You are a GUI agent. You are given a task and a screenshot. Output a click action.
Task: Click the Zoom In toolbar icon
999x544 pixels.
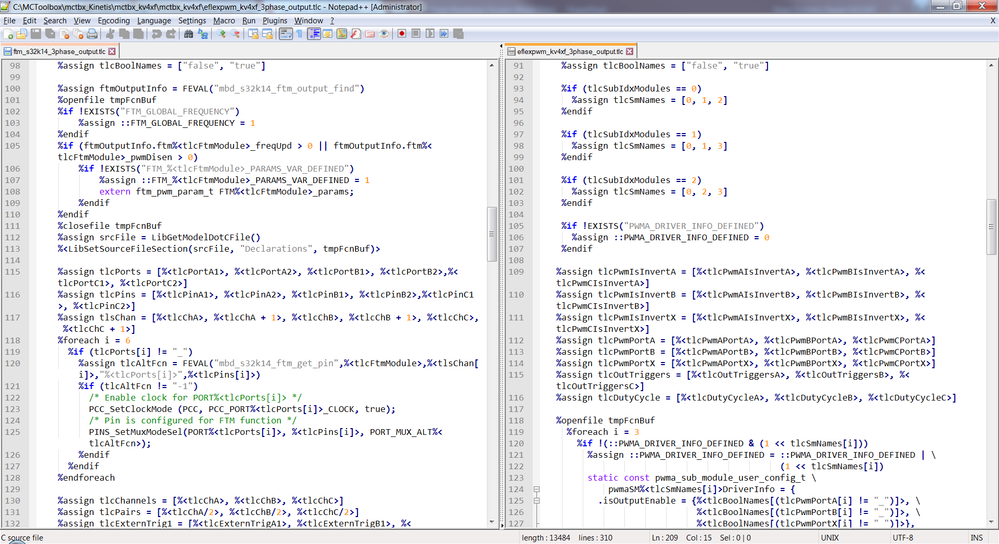pyautogui.click(x=222, y=33)
